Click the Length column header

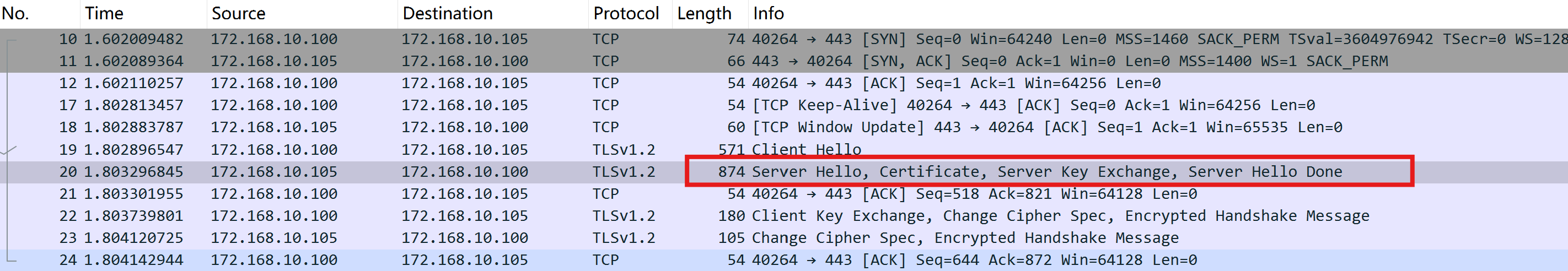(704, 13)
